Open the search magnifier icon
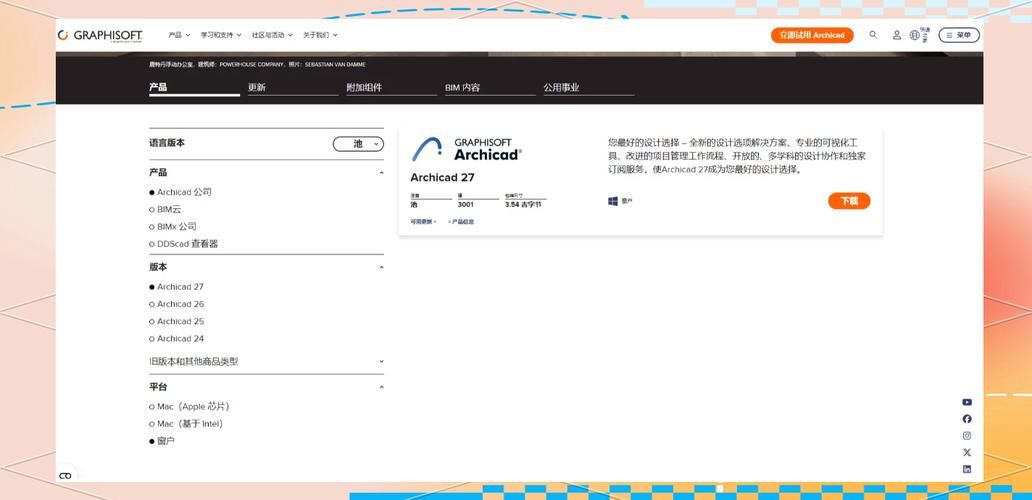 click(x=873, y=35)
